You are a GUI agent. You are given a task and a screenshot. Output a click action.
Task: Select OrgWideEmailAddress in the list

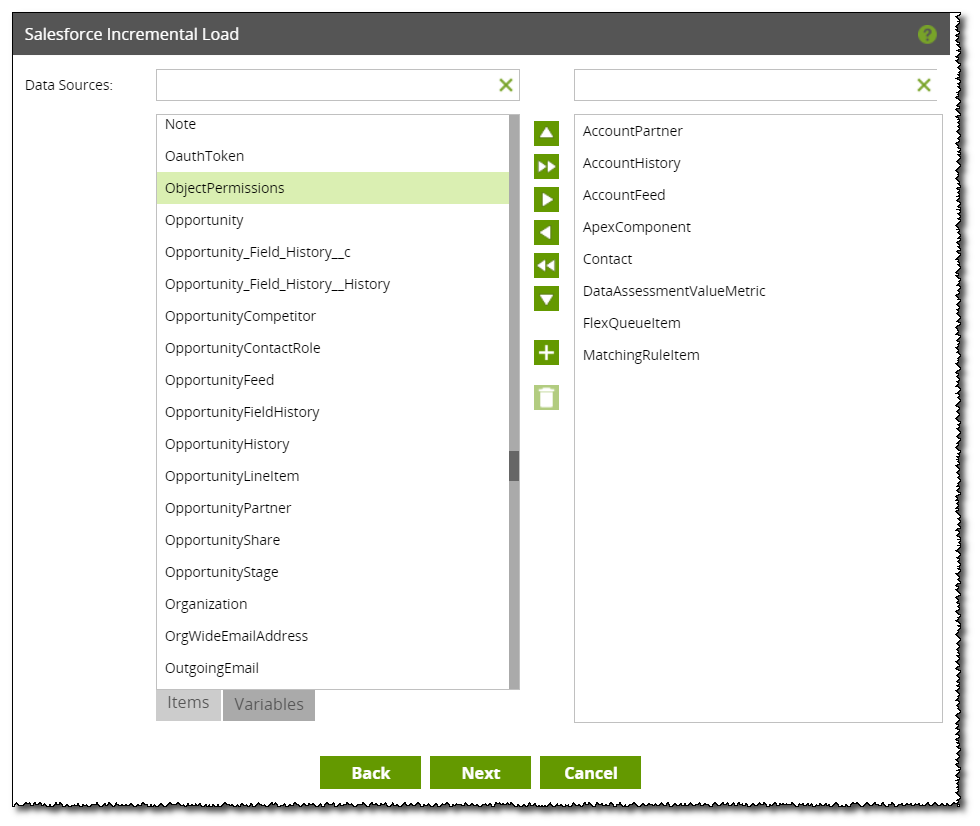332,636
